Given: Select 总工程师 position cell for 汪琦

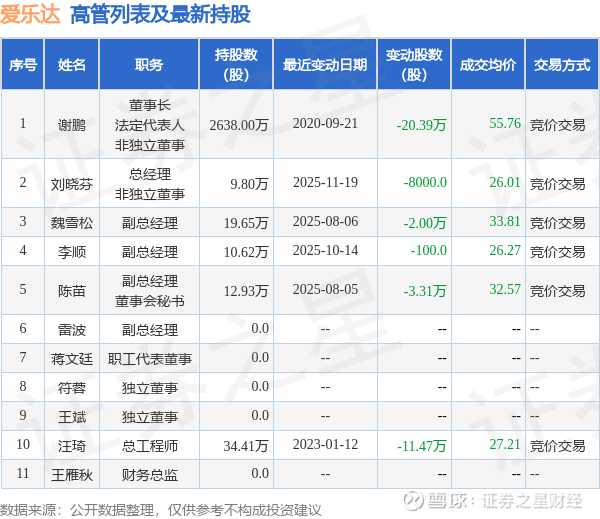Looking at the screenshot, I should click(150, 446).
